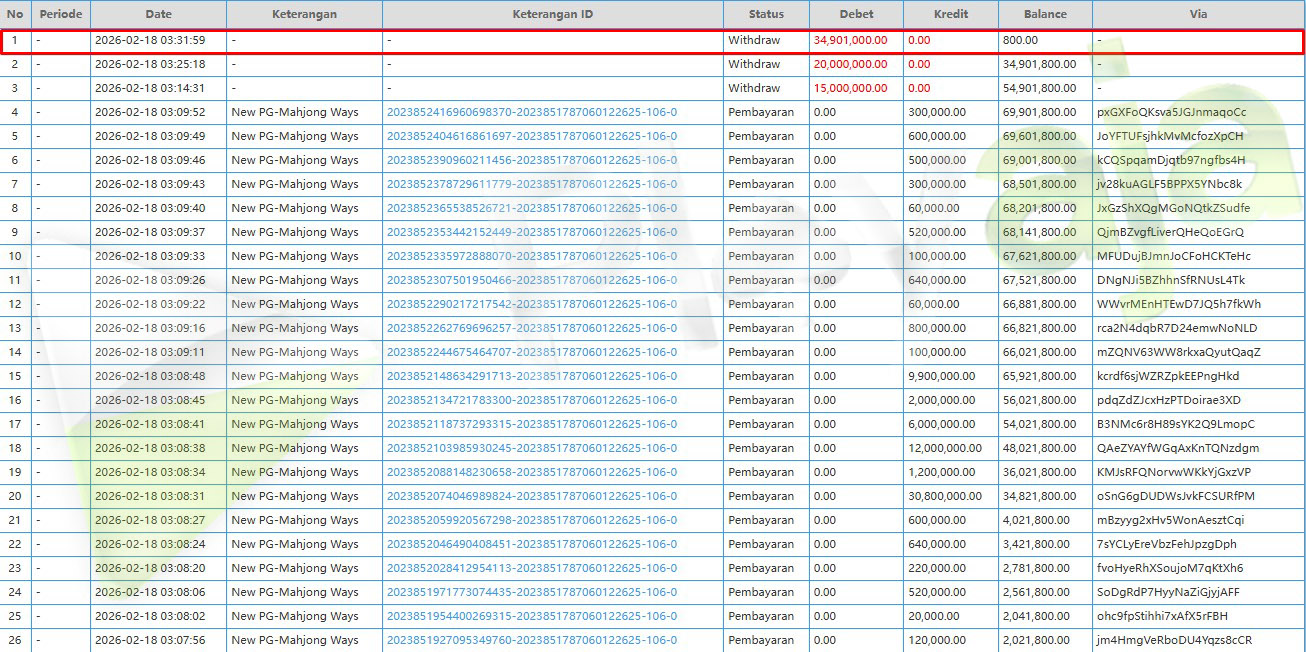Open Keterangan ID link starting with 2023852404616861697
This screenshot has height=652, width=1306.
(x=531, y=136)
